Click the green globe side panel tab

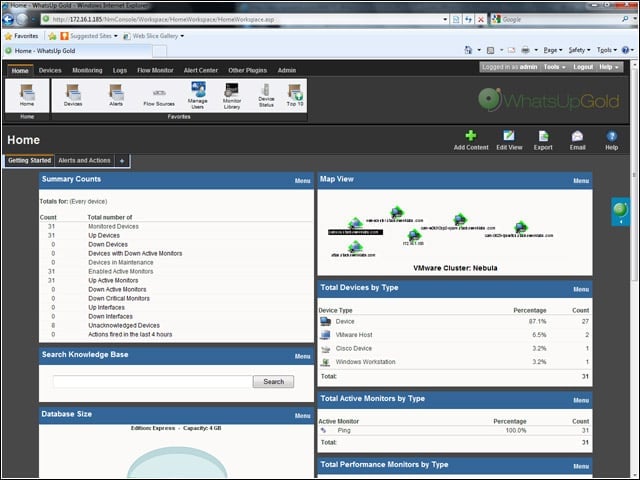[x=620, y=211]
